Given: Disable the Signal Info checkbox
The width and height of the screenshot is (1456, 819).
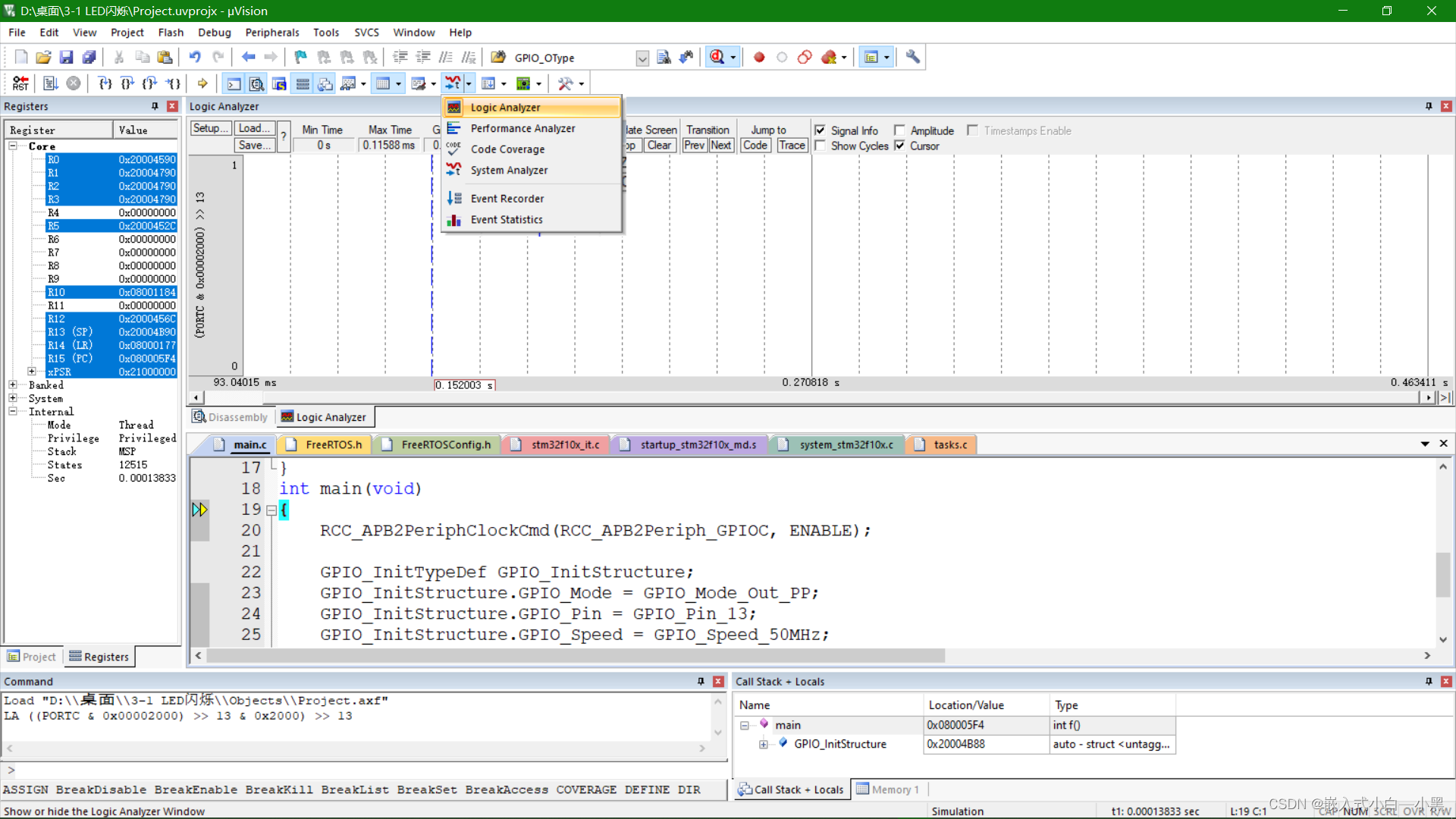Looking at the screenshot, I should 820,130.
